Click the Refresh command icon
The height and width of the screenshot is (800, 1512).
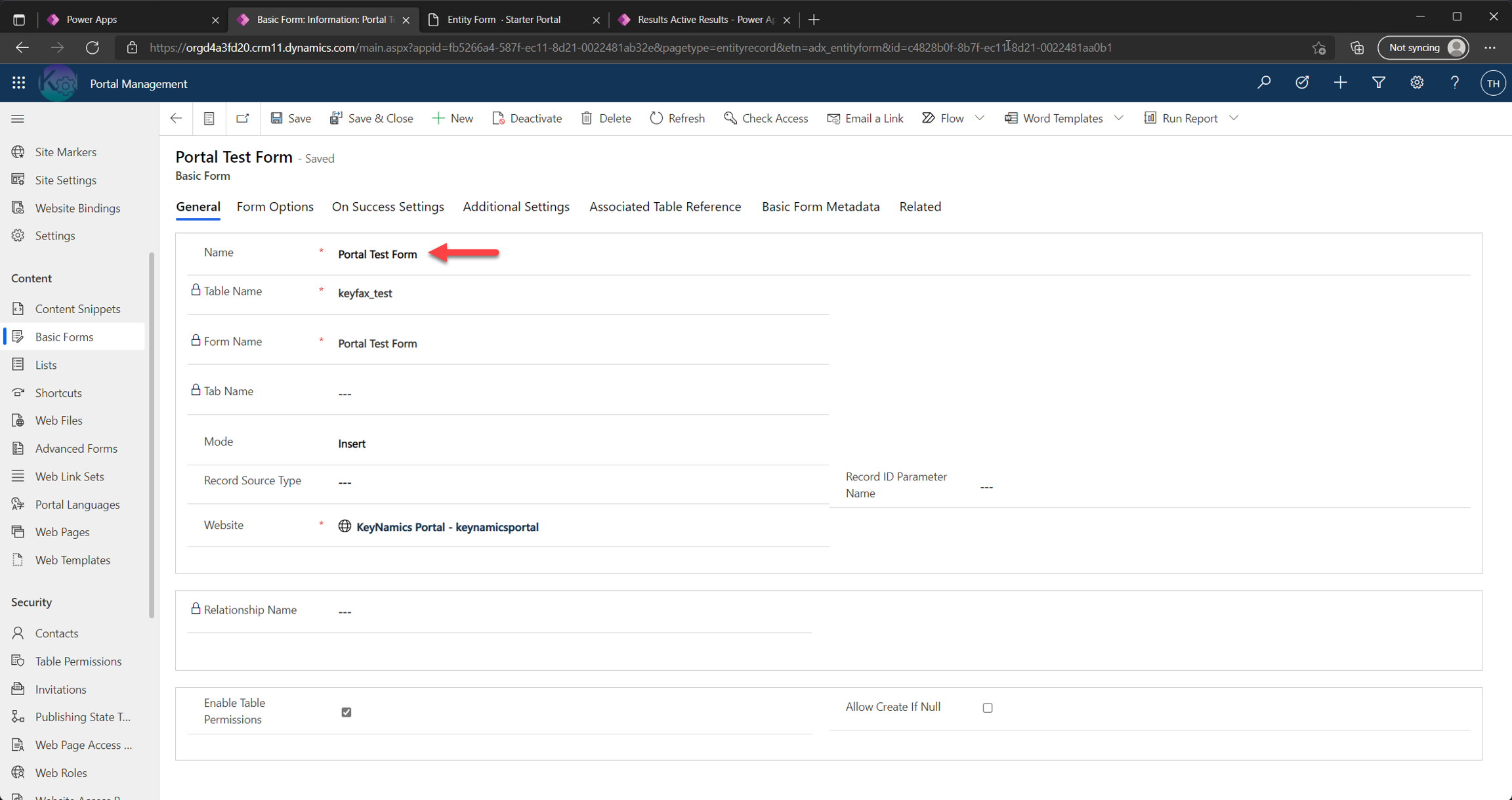click(x=656, y=118)
